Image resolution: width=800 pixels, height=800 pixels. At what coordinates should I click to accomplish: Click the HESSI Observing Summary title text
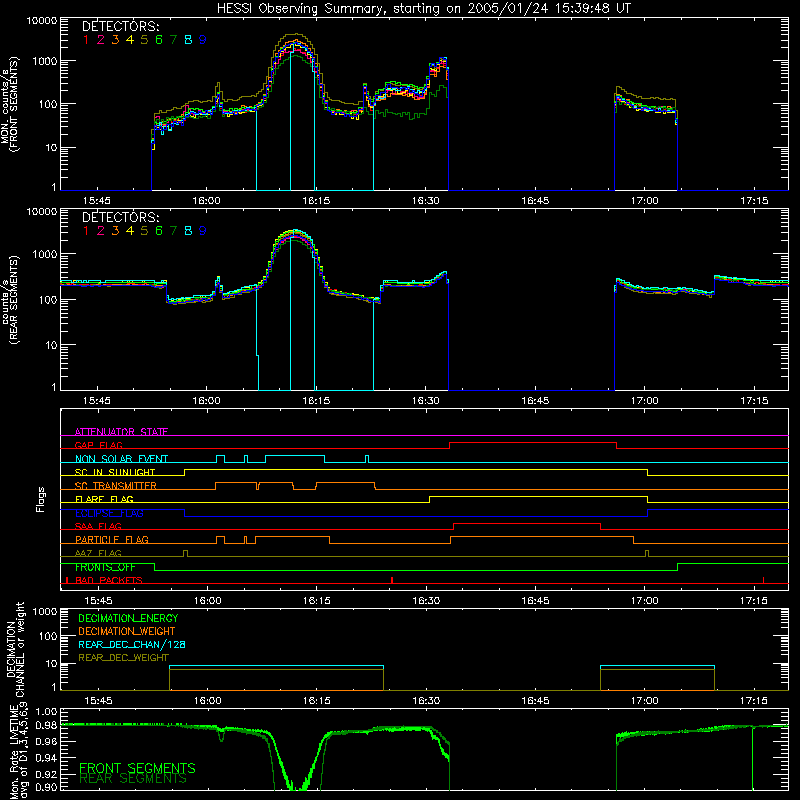coord(423,9)
